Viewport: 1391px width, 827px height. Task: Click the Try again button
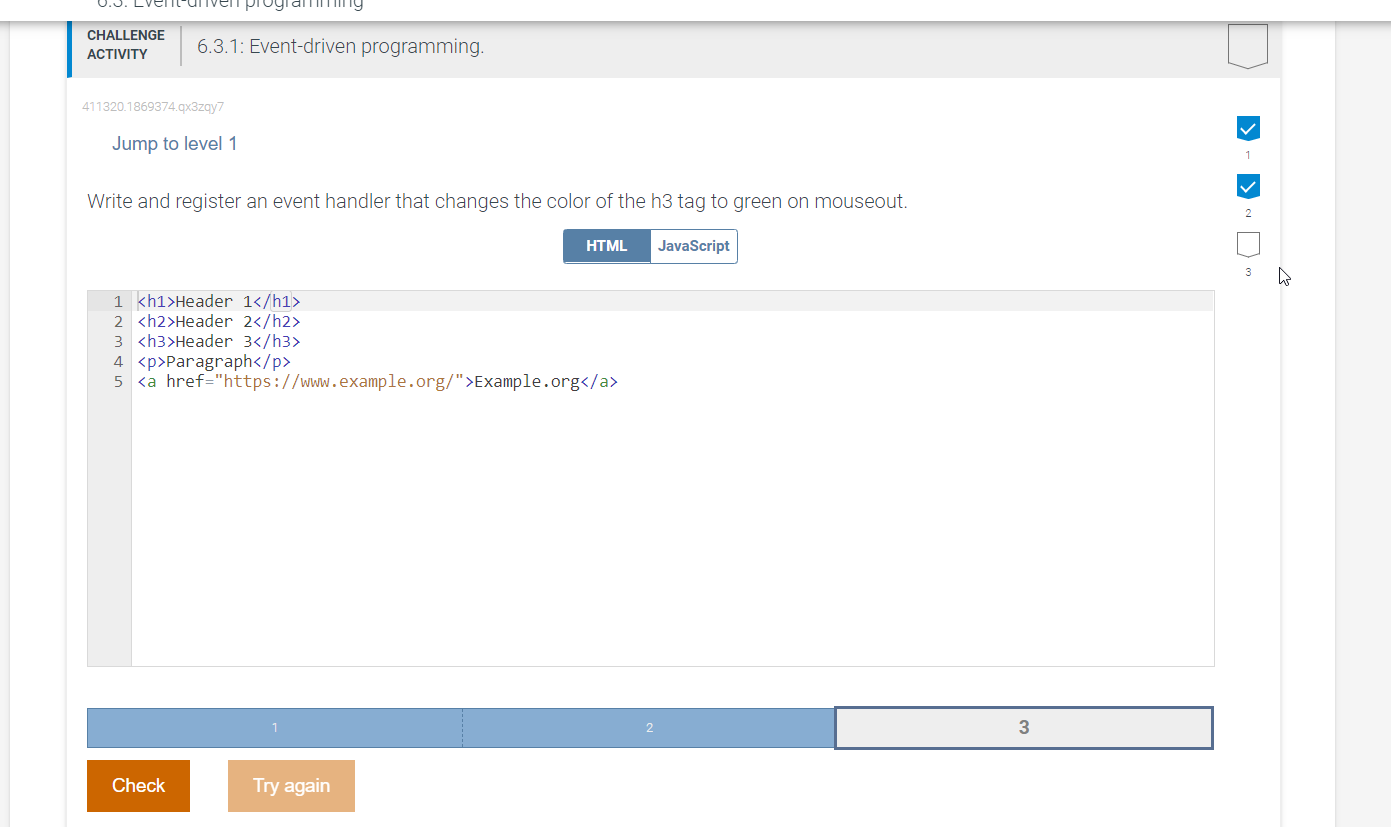click(291, 786)
